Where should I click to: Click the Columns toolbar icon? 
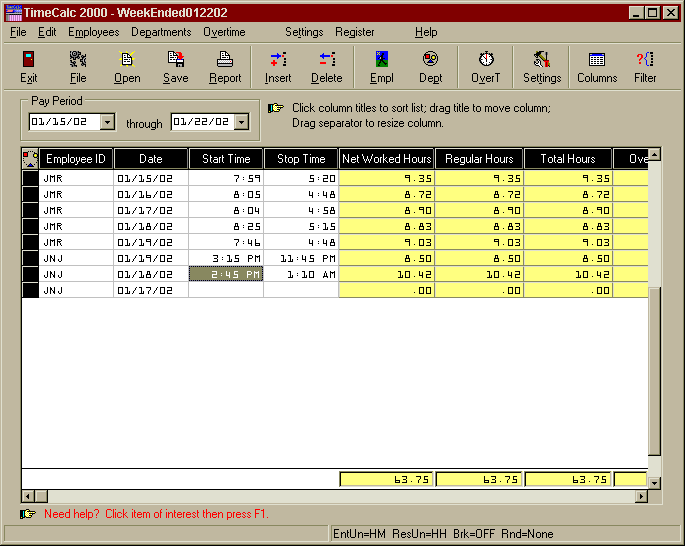[x=597, y=59]
